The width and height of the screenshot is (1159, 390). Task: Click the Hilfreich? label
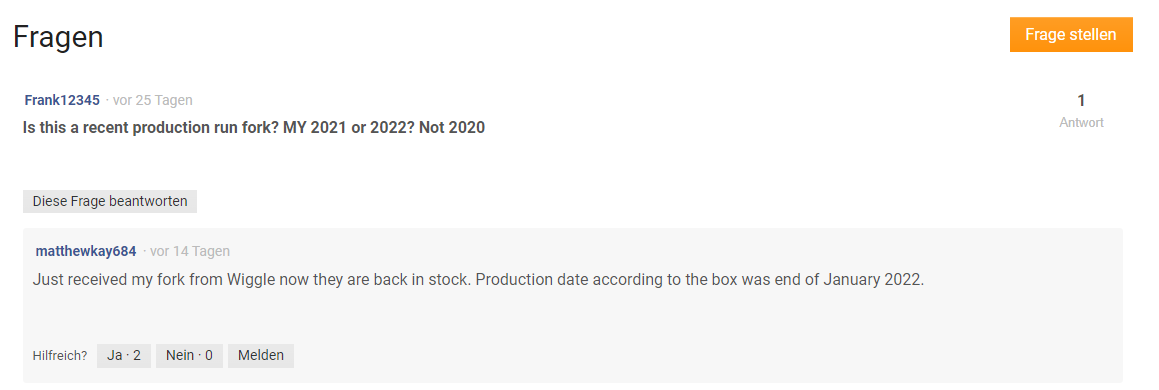point(60,355)
